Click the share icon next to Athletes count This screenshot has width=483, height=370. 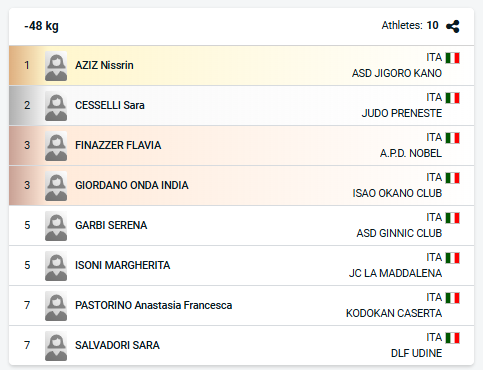453,26
